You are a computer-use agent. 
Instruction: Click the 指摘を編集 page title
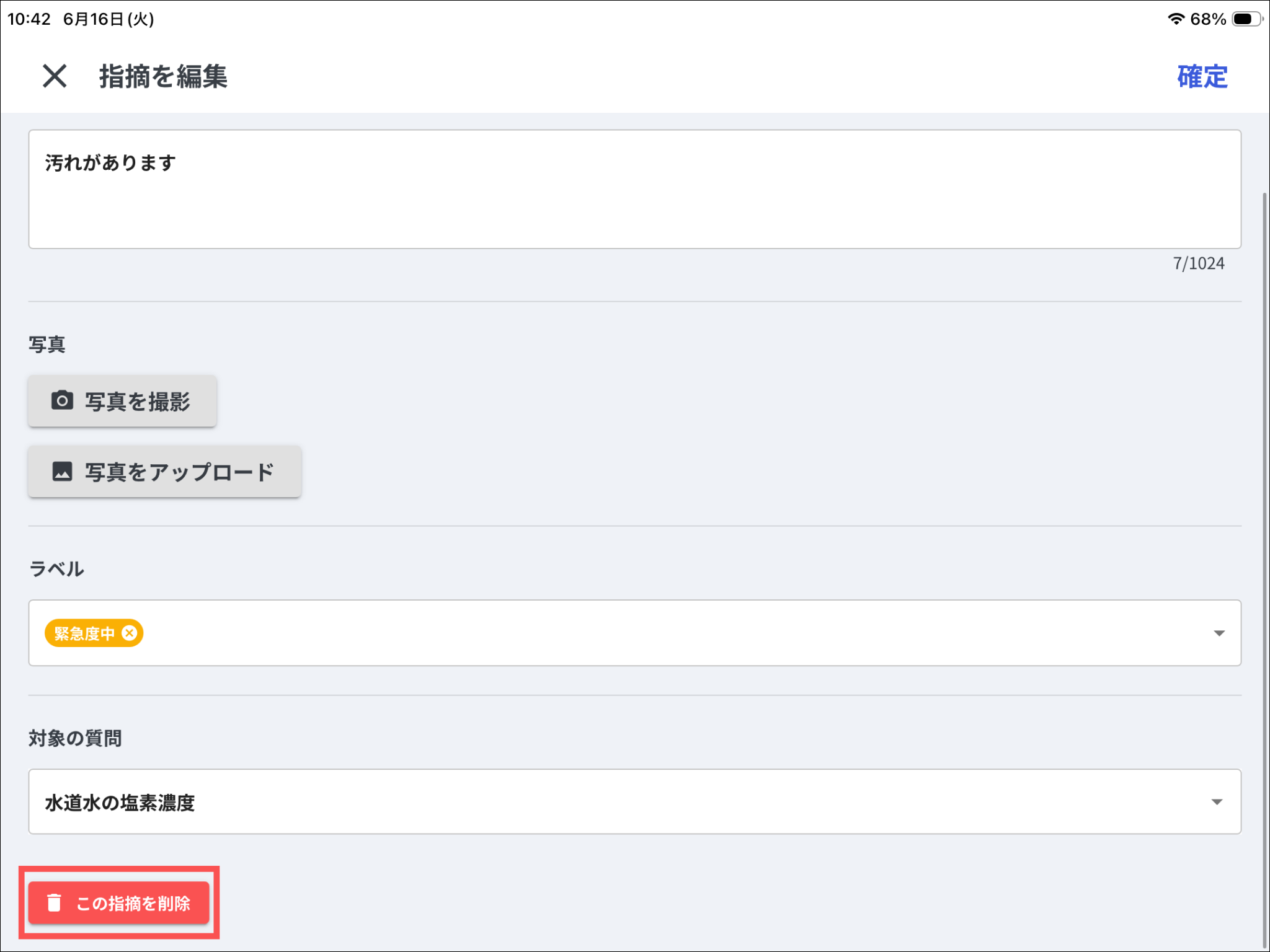coord(163,76)
